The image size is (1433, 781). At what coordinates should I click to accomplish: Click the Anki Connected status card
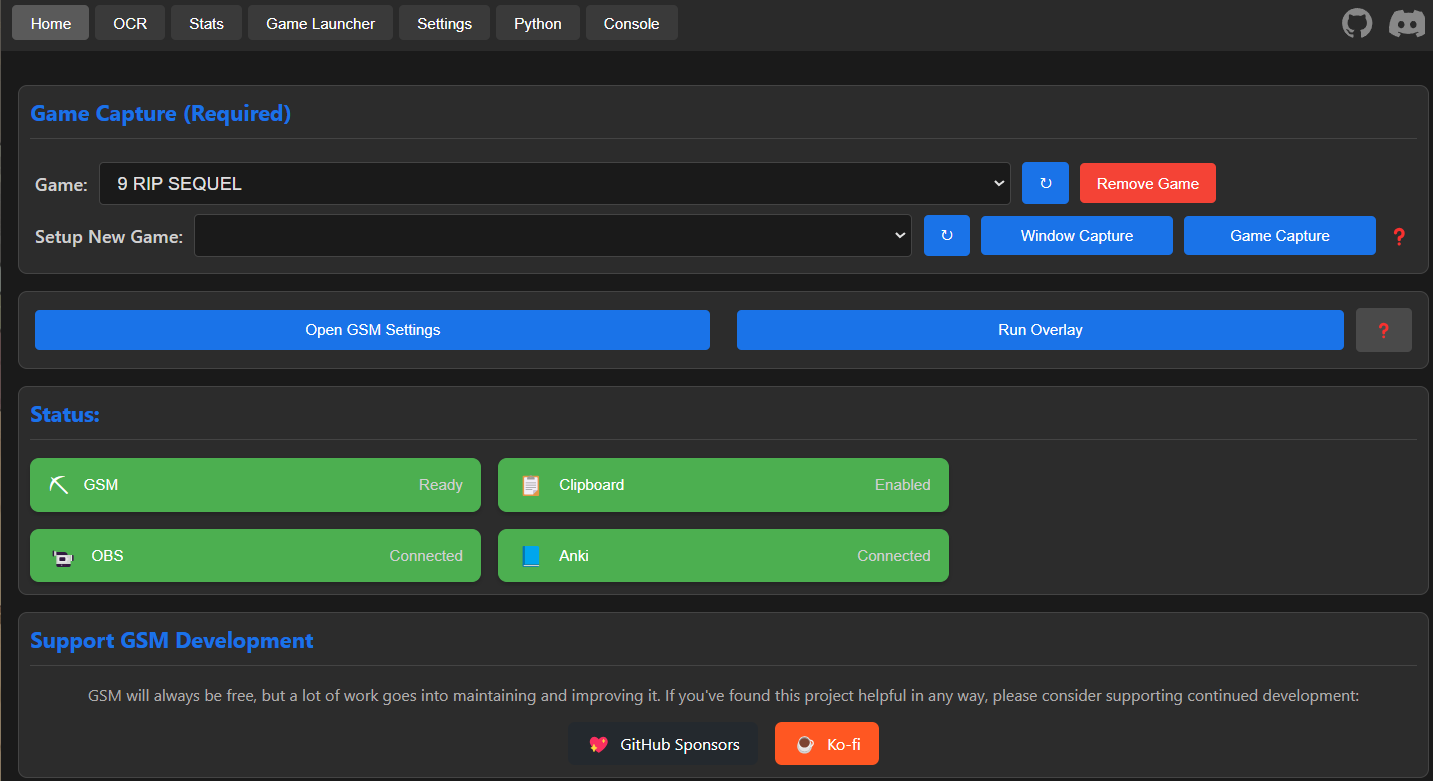click(x=723, y=556)
